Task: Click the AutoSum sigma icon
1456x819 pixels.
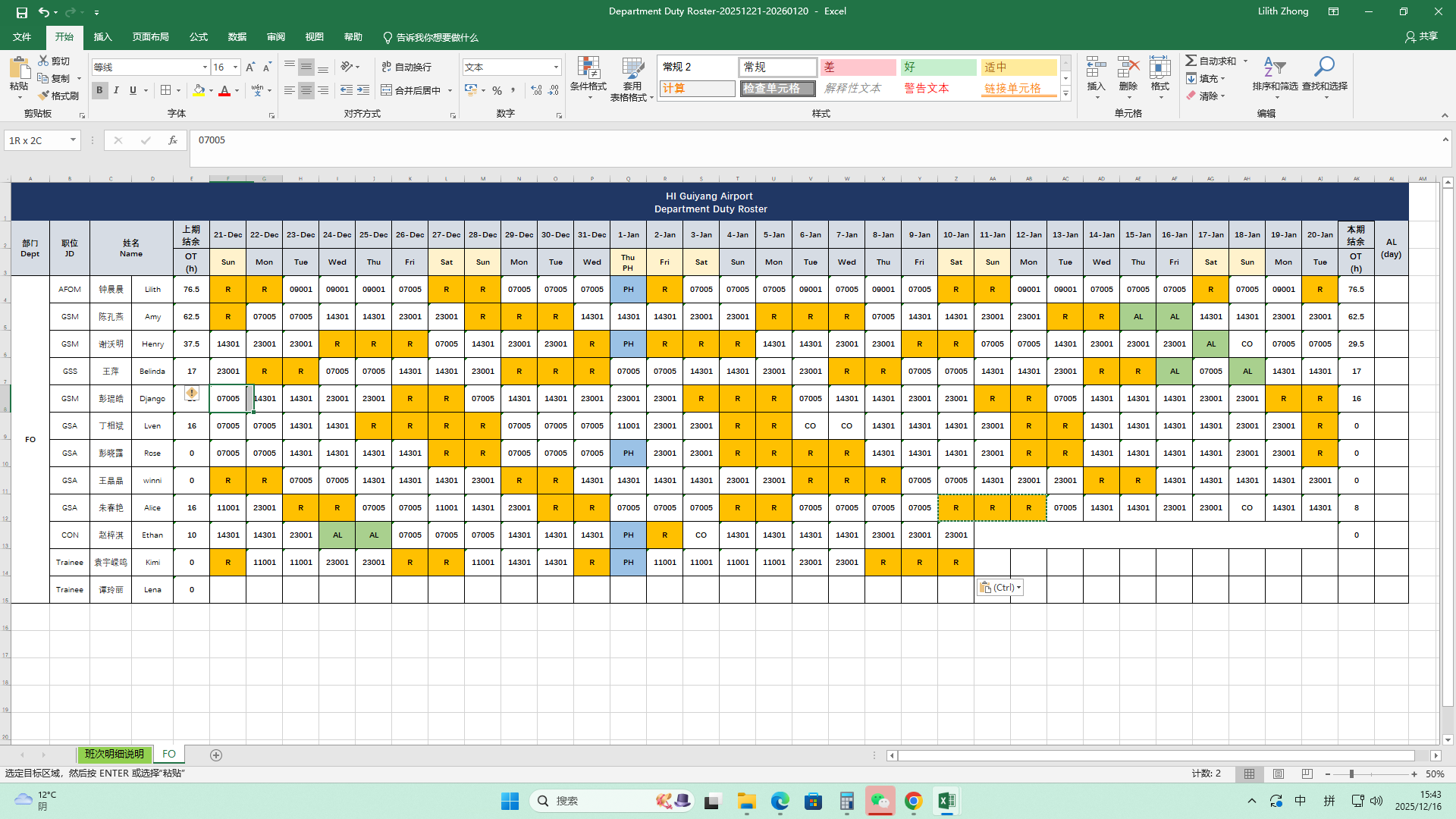Action: tap(1191, 61)
